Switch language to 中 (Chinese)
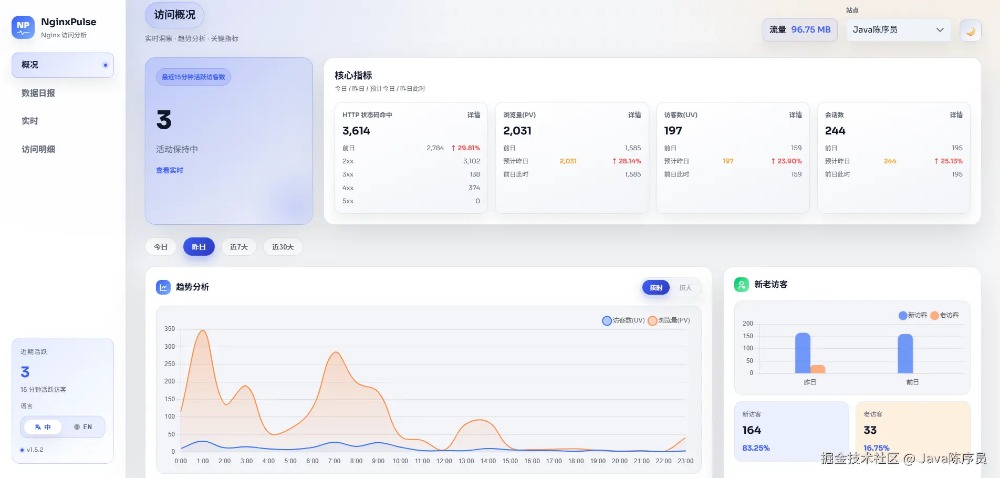The height and width of the screenshot is (478, 1000). (42, 427)
